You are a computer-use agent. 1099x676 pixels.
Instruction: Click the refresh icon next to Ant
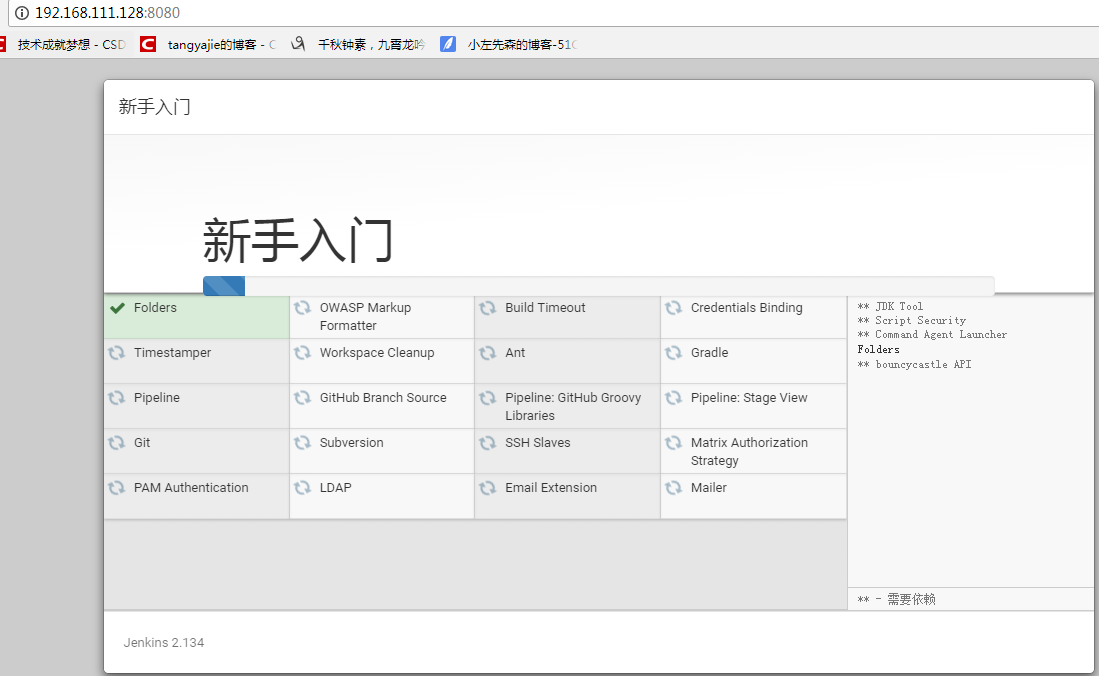(x=488, y=353)
